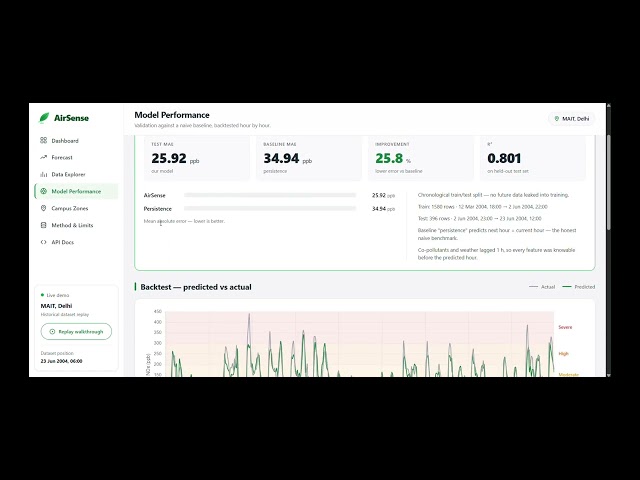Click the Forecast trend arrow icon
The image size is (640, 480).
coord(44,157)
